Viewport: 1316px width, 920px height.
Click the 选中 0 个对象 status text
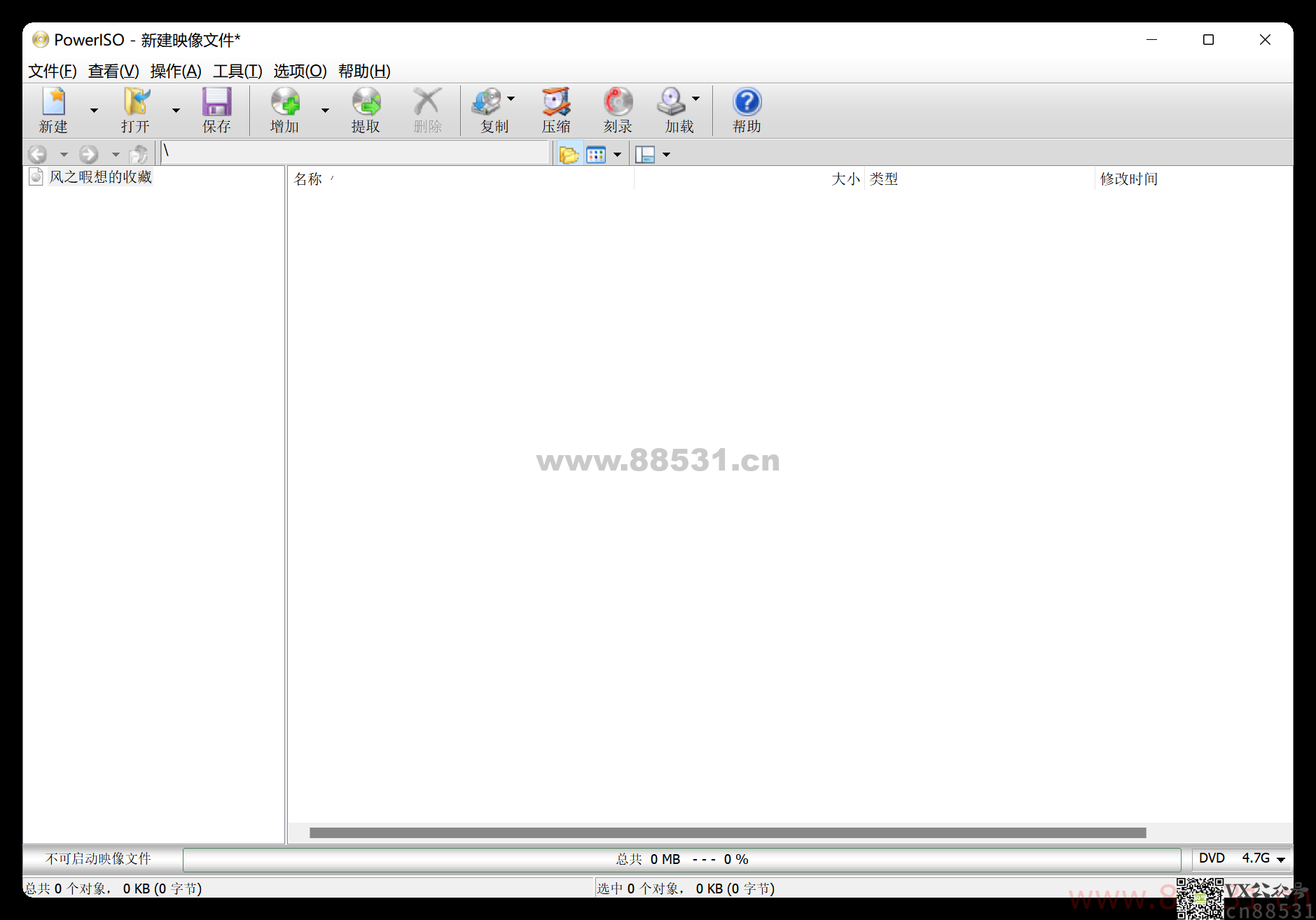point(686,888)
